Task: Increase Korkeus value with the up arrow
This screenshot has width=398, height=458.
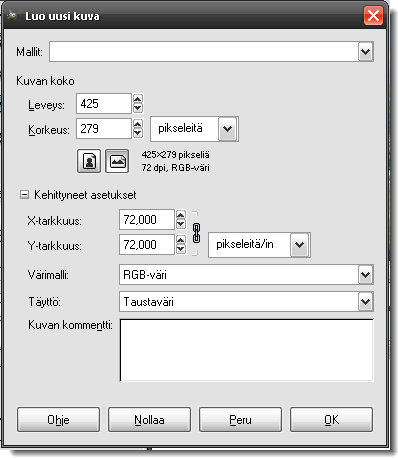Action: 138,124
